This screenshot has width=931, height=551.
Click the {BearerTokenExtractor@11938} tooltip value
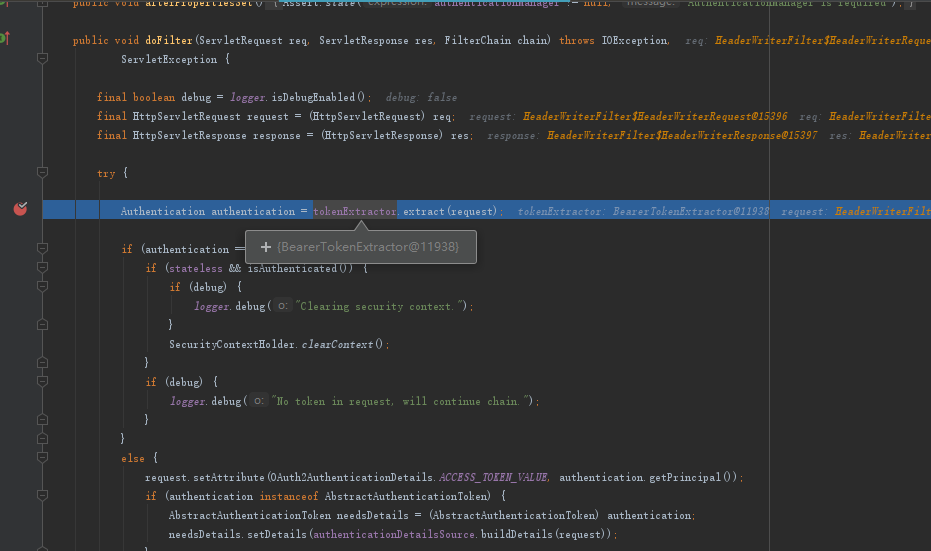point(368,246)
